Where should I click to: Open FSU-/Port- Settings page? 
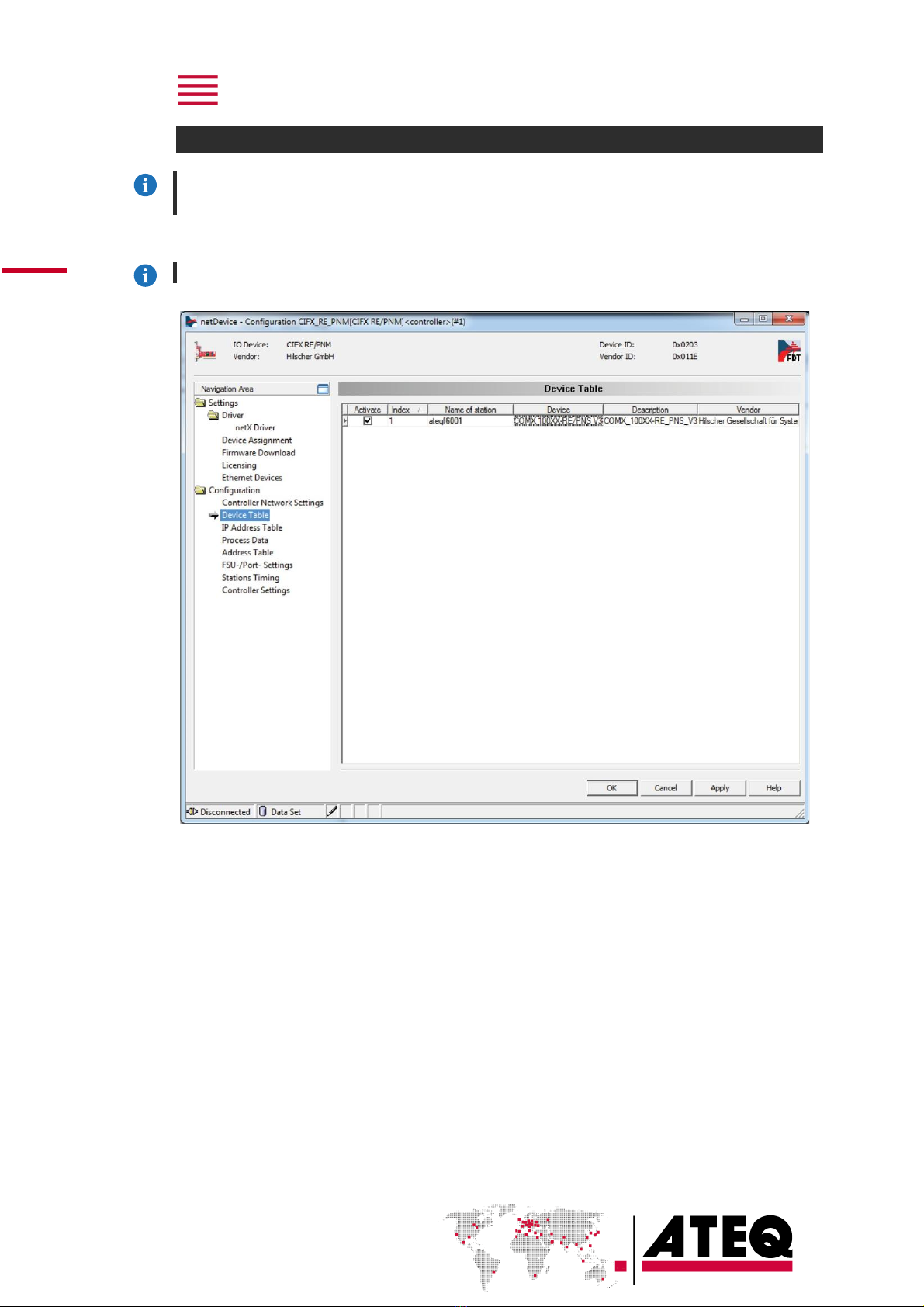click(257, 565)
